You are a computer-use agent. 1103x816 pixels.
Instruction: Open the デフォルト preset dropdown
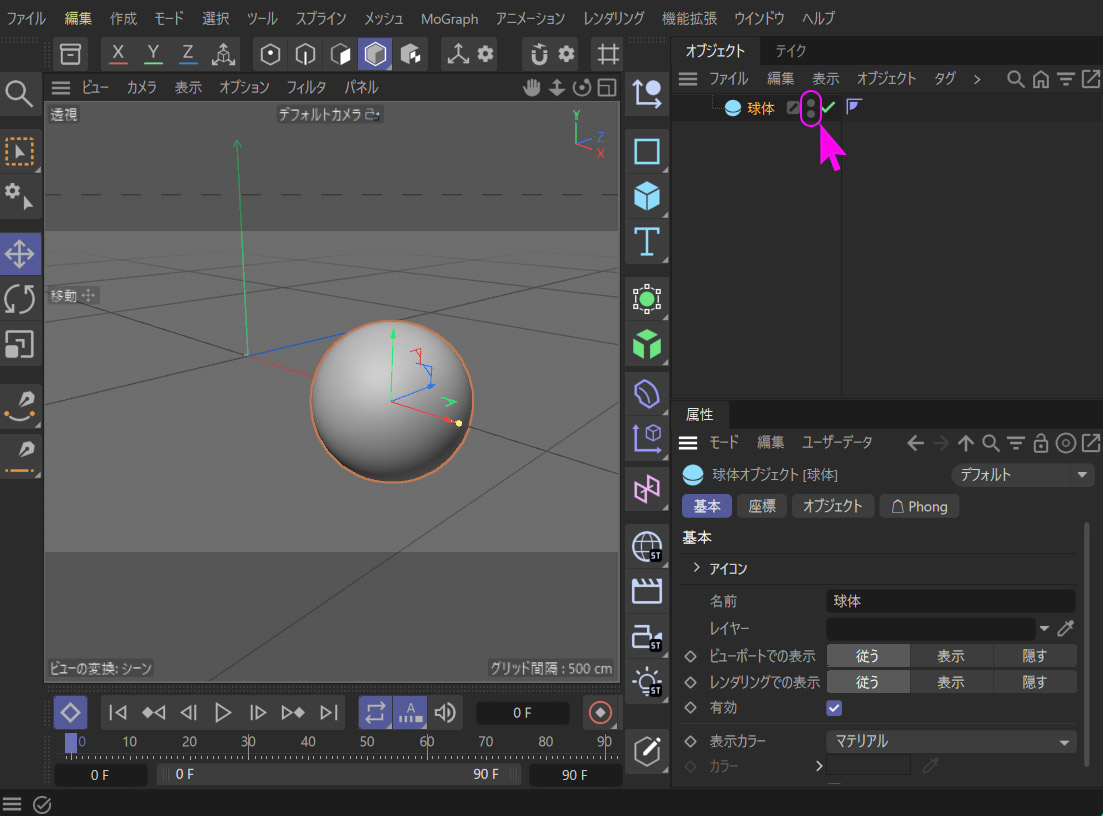(x=1022, y=475)
